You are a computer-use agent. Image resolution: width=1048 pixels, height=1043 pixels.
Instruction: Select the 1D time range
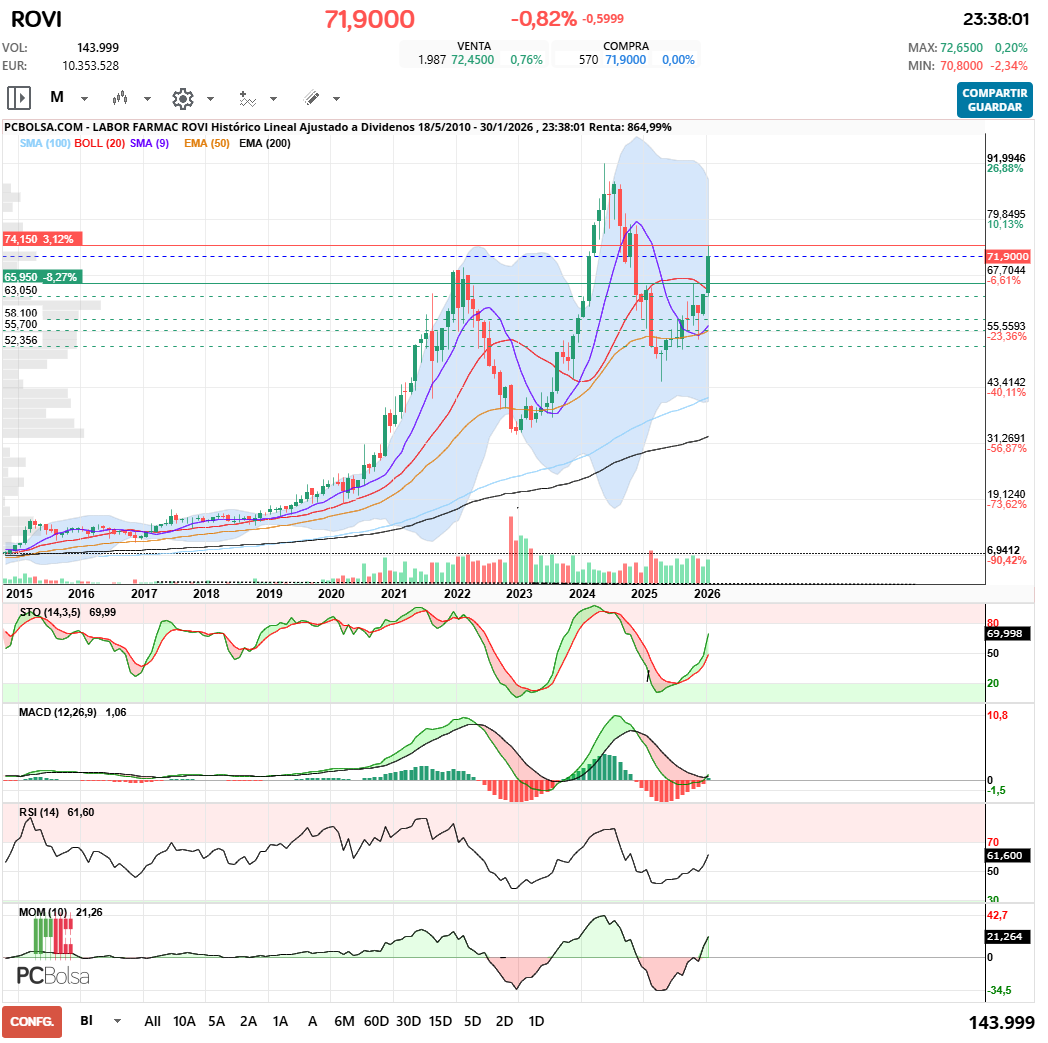click(x=536, y=1022)
